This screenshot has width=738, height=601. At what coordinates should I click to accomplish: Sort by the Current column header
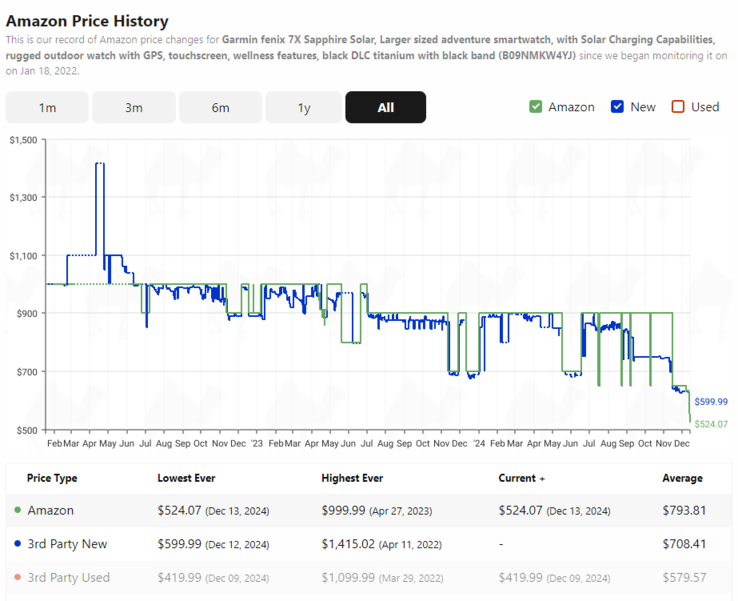pos(521,478)
